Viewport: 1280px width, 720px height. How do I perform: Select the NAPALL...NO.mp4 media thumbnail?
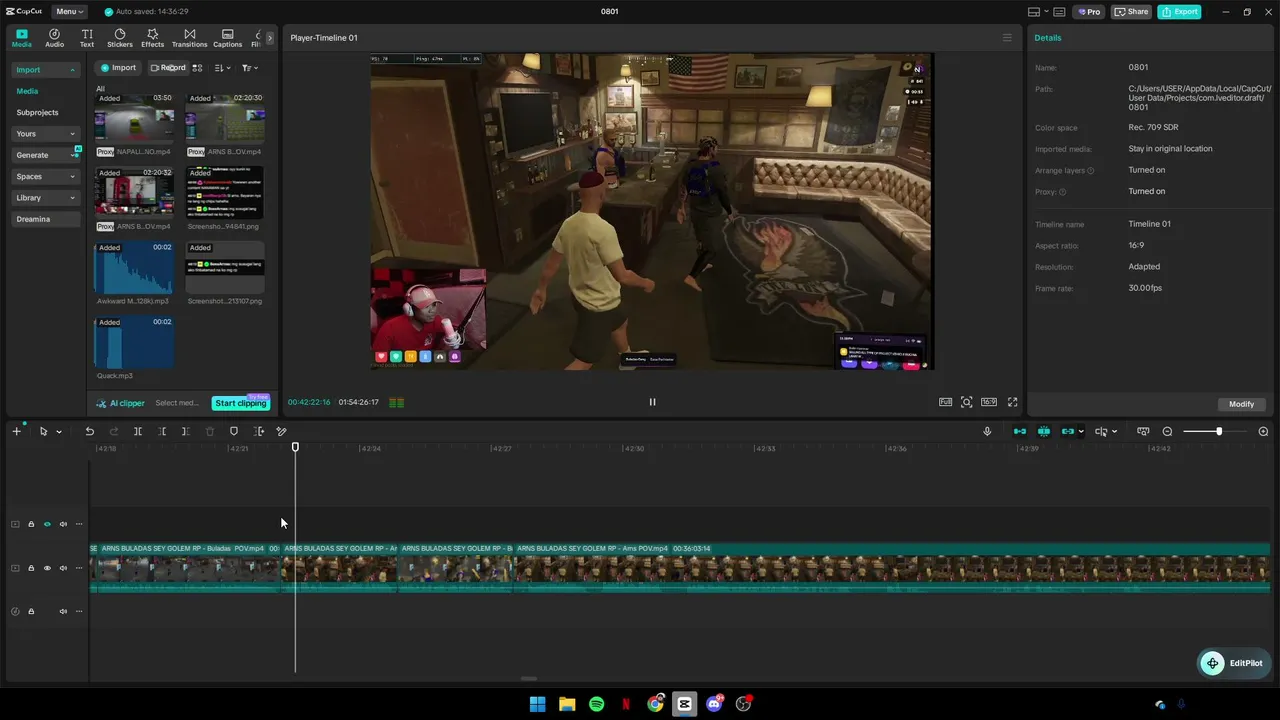tap(134, 118)
